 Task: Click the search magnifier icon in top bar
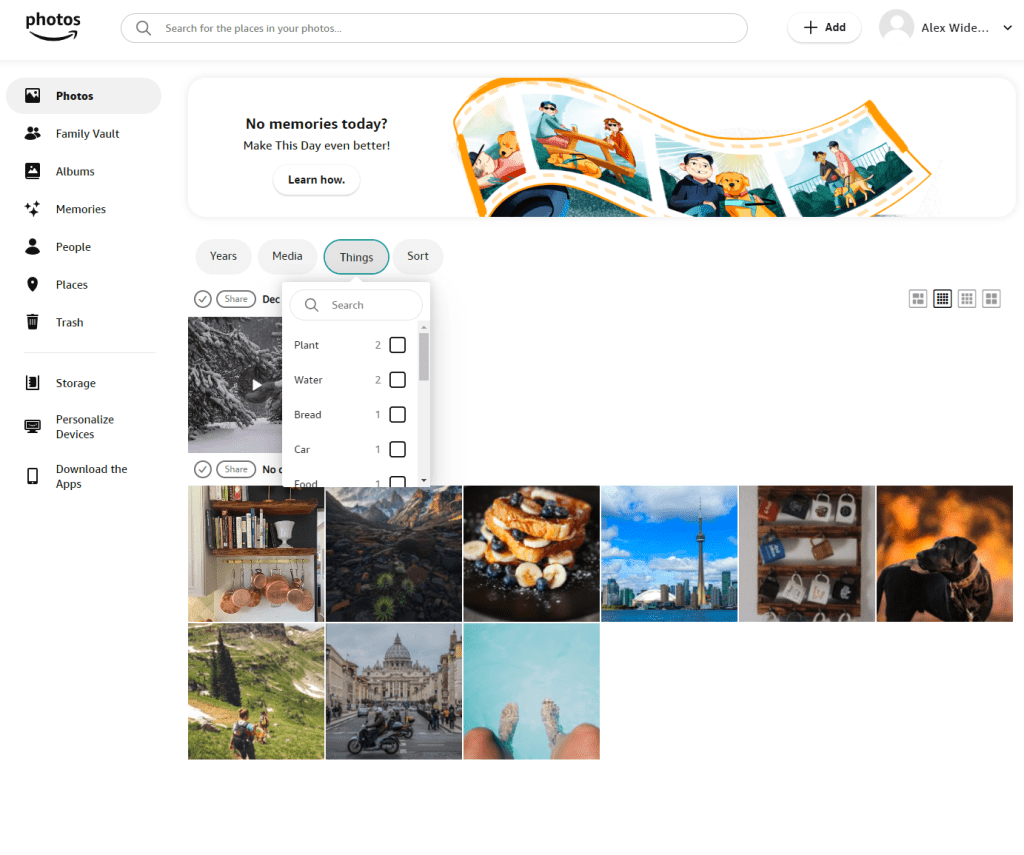(x=144, y=28)
